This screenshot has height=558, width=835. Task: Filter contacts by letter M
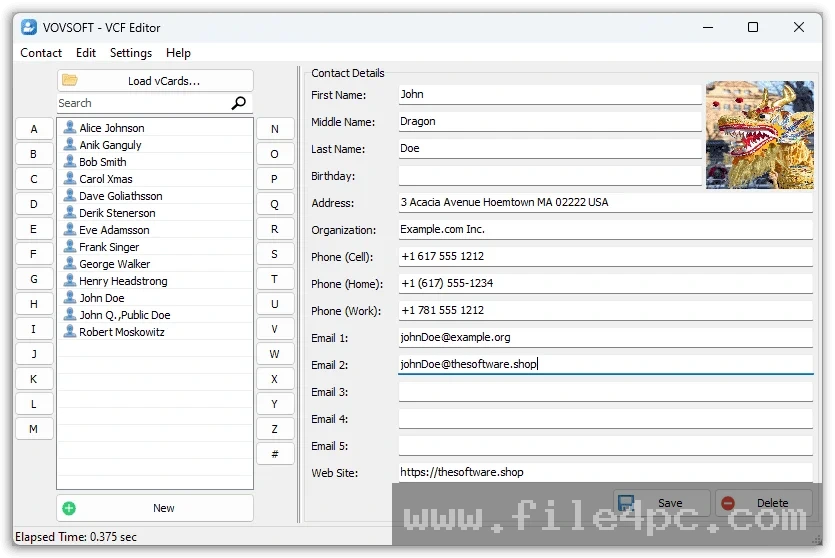point(34,429)
